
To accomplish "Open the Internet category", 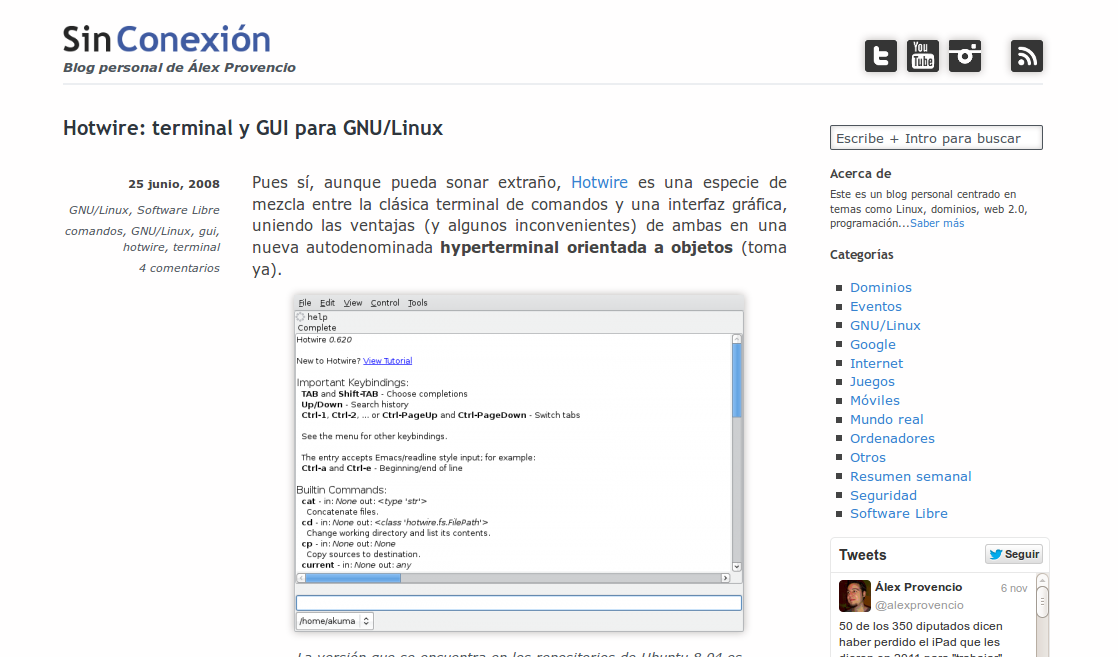I will click(876, 363).
